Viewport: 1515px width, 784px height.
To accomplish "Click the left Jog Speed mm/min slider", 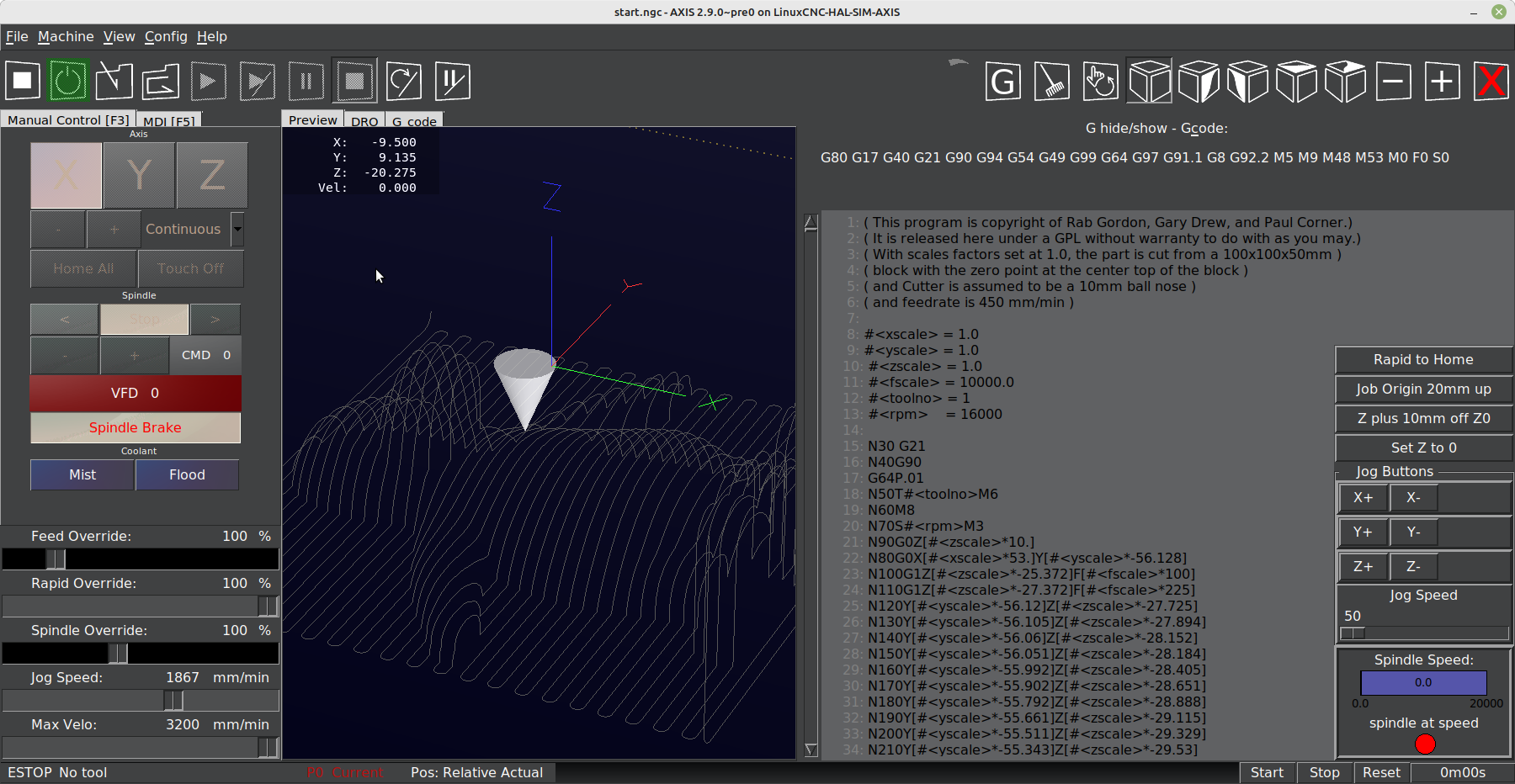I will [141, 700].
